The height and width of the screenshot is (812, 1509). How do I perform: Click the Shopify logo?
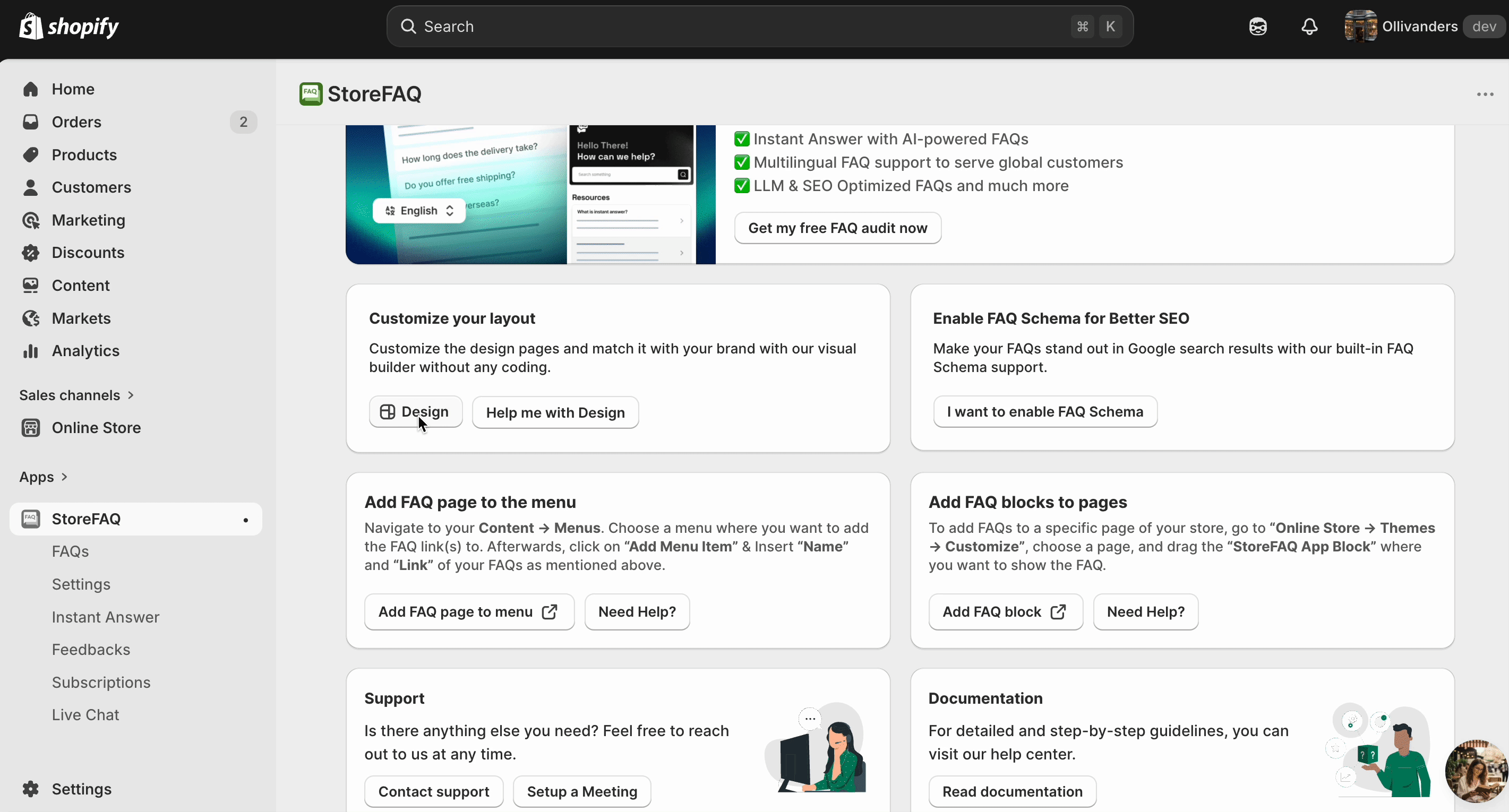point(68,27)
